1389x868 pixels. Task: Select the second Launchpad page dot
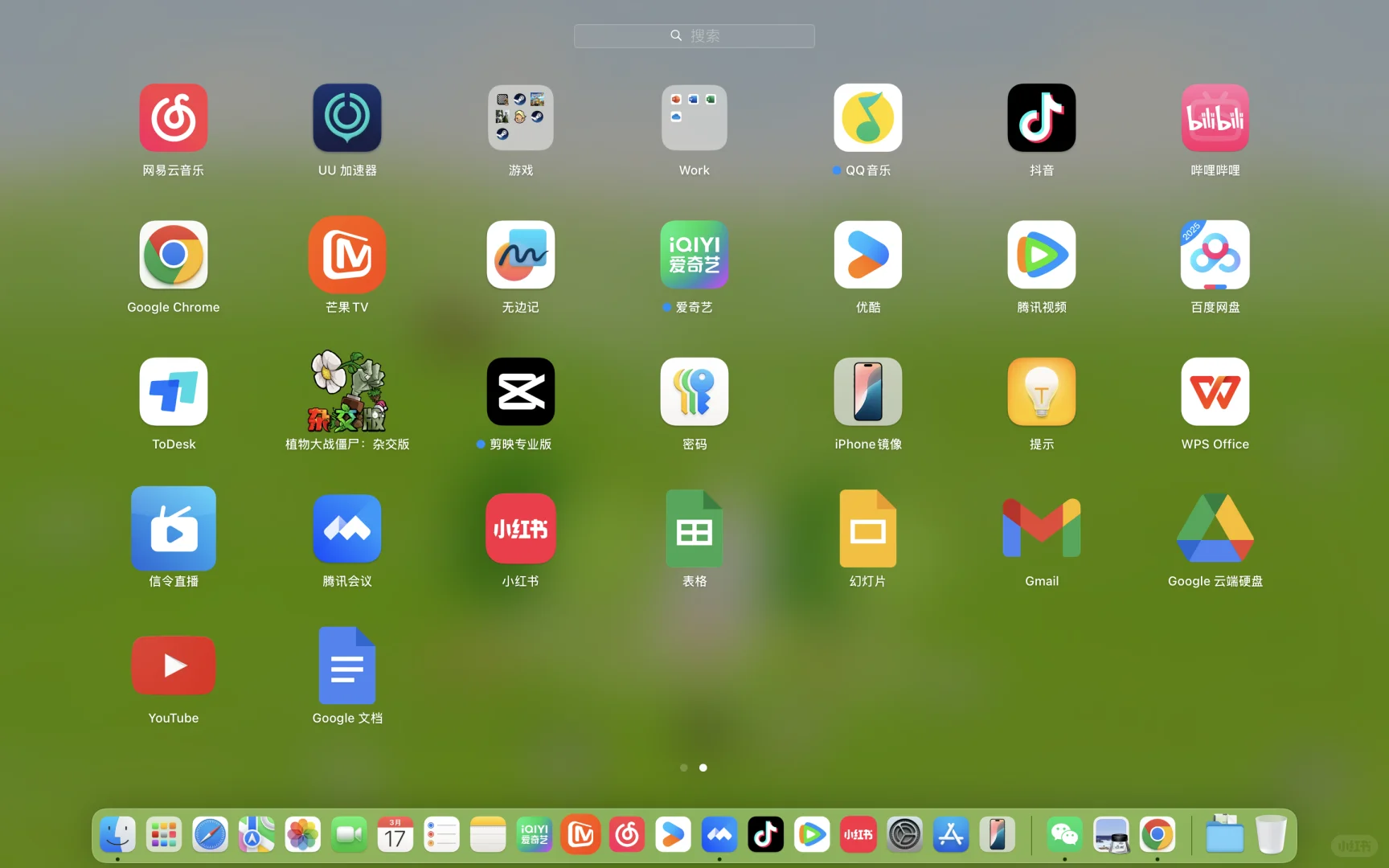(703, 768)
